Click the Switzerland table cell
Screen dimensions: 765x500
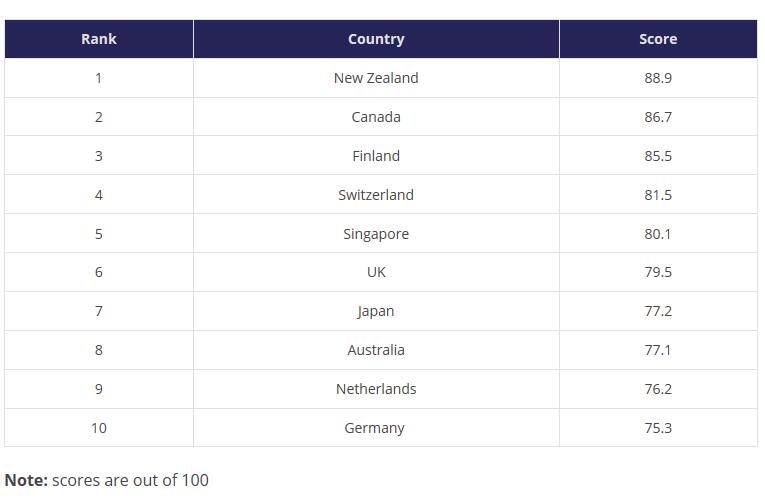[376, 195]
